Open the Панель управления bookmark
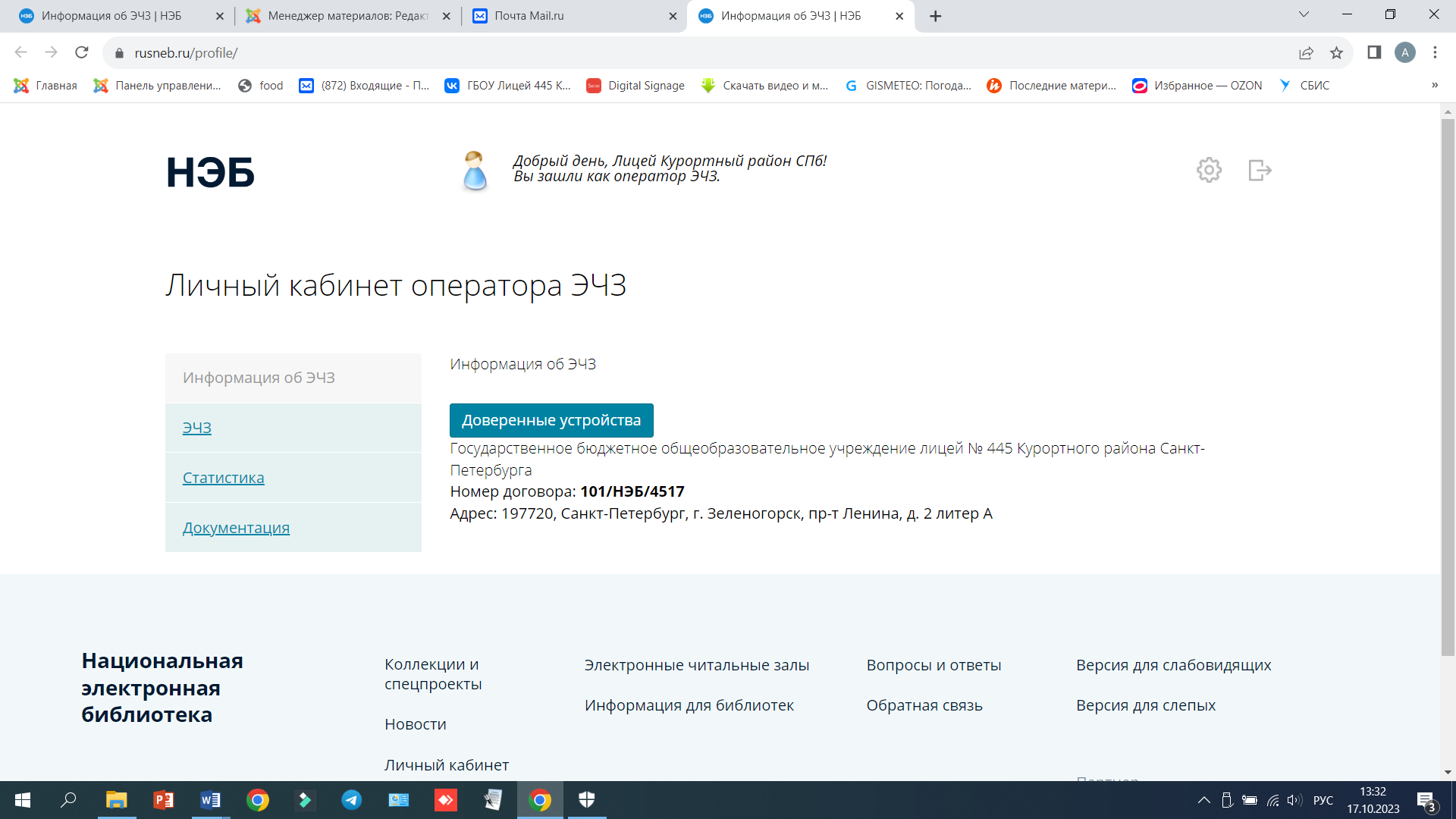The image size is (1456, 819). coord(157,86)
